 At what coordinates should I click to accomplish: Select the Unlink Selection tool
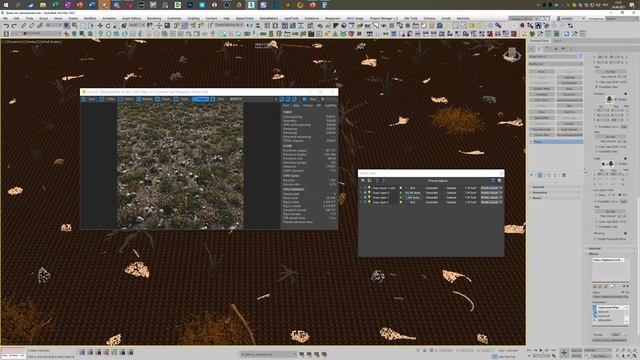pos(31,26)
